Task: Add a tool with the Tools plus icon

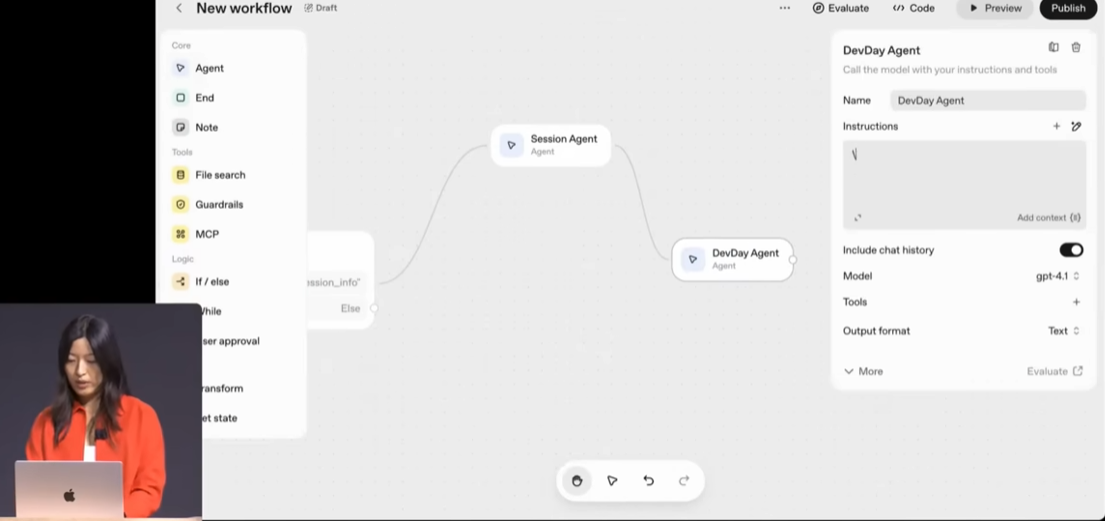Action: (1076, 302)
